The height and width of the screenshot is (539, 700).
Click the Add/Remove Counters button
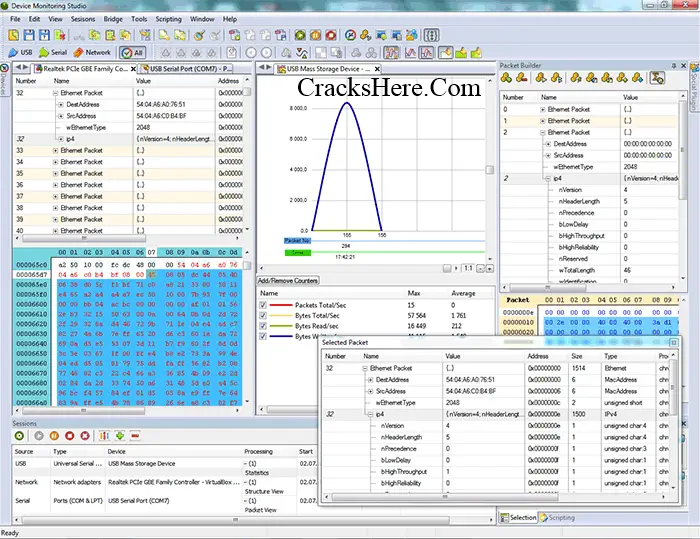click(288, 280)
